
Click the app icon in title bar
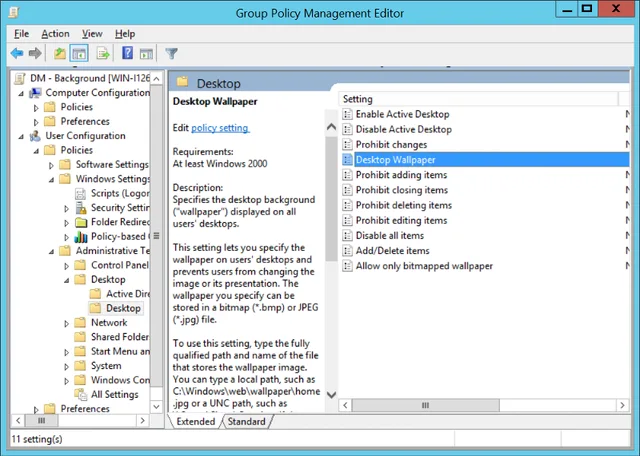click(x=14, y=12)
